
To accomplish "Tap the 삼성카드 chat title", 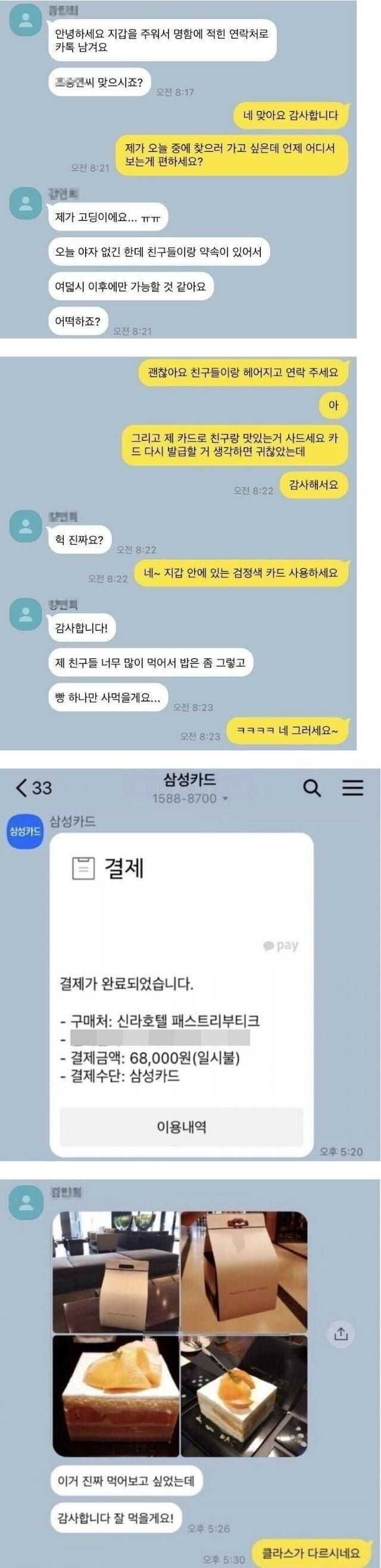I will pyautogui.click(x=189, y=779).
